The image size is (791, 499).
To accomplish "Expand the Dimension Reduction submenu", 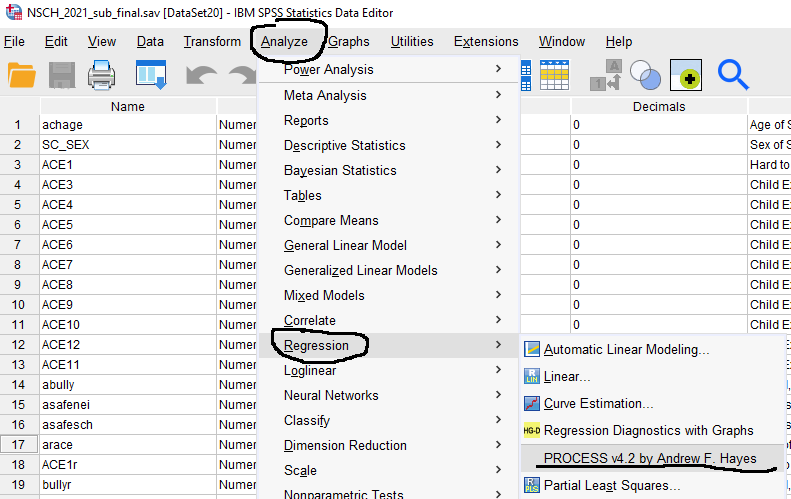I will [388, 445].
